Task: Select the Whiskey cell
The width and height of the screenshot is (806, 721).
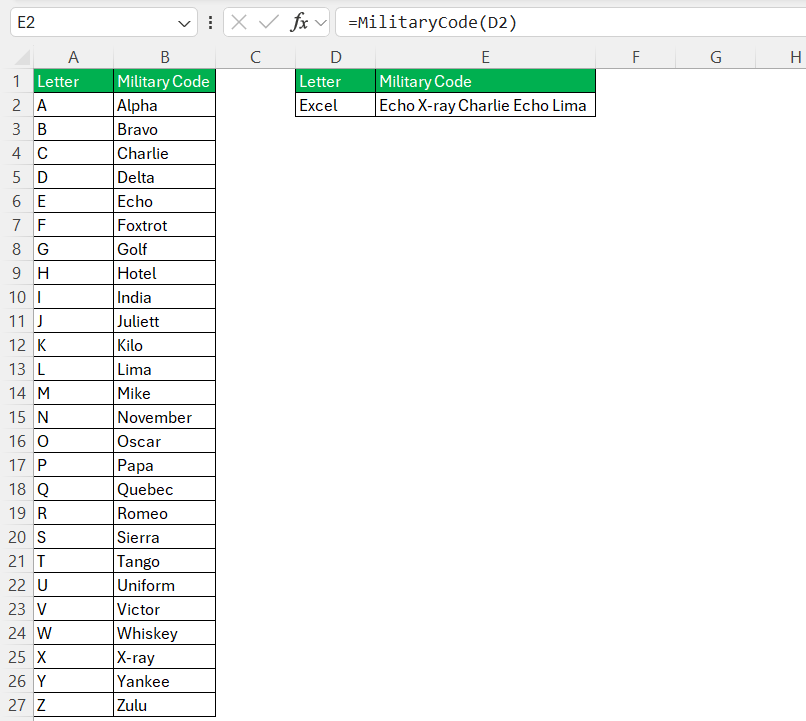Action: pos(164,633)
